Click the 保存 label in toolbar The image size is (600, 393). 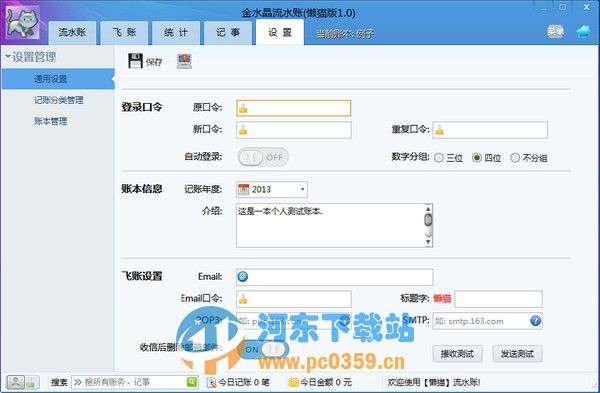(x=154, y=62)
